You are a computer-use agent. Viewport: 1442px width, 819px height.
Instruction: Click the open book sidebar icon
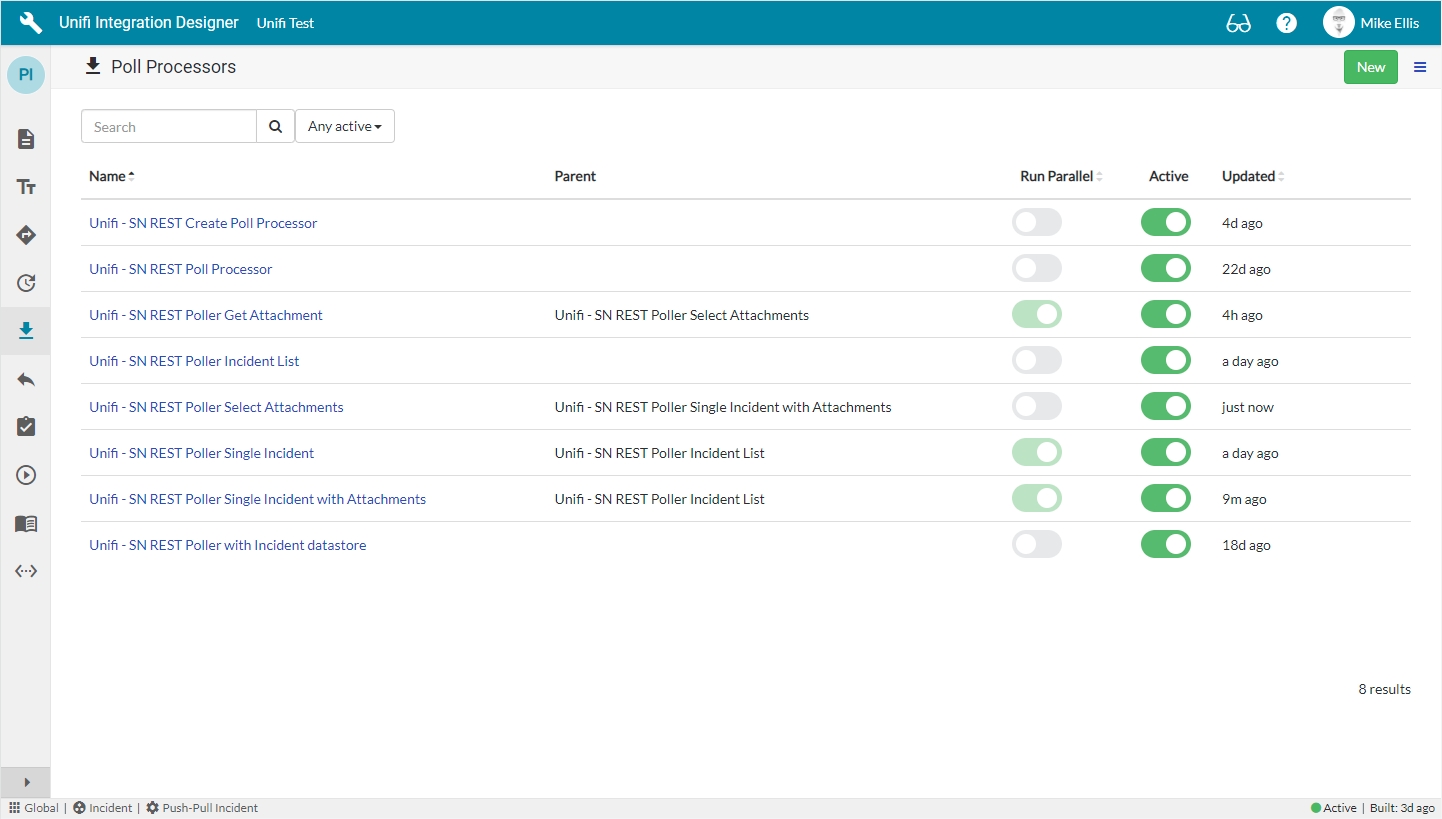tap(26, 523)
